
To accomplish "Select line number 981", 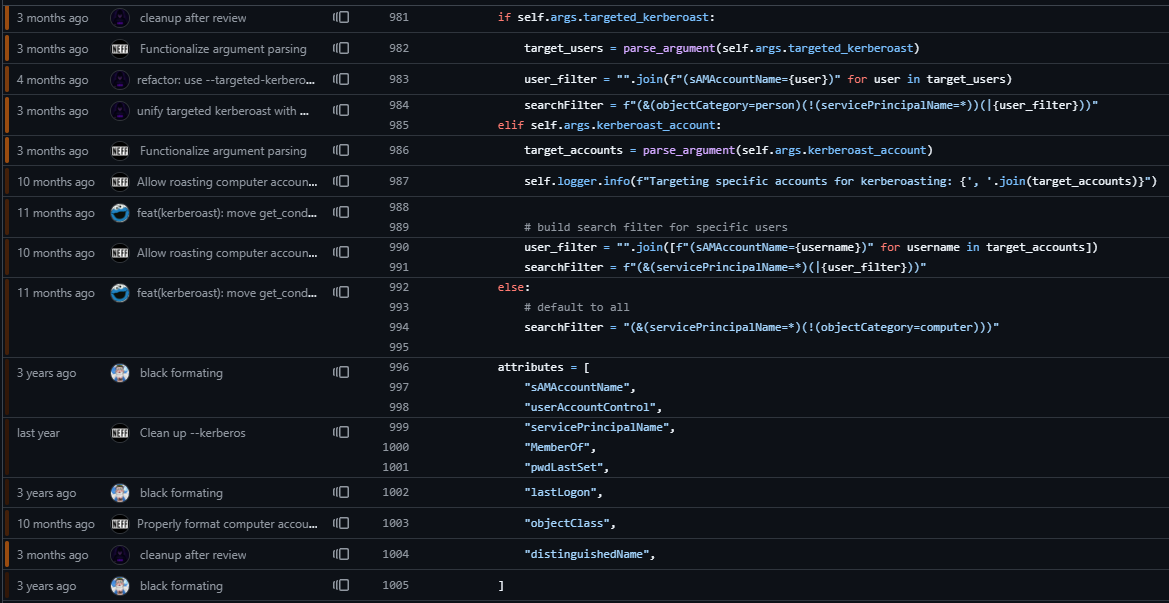I will [x=399, y=17].
